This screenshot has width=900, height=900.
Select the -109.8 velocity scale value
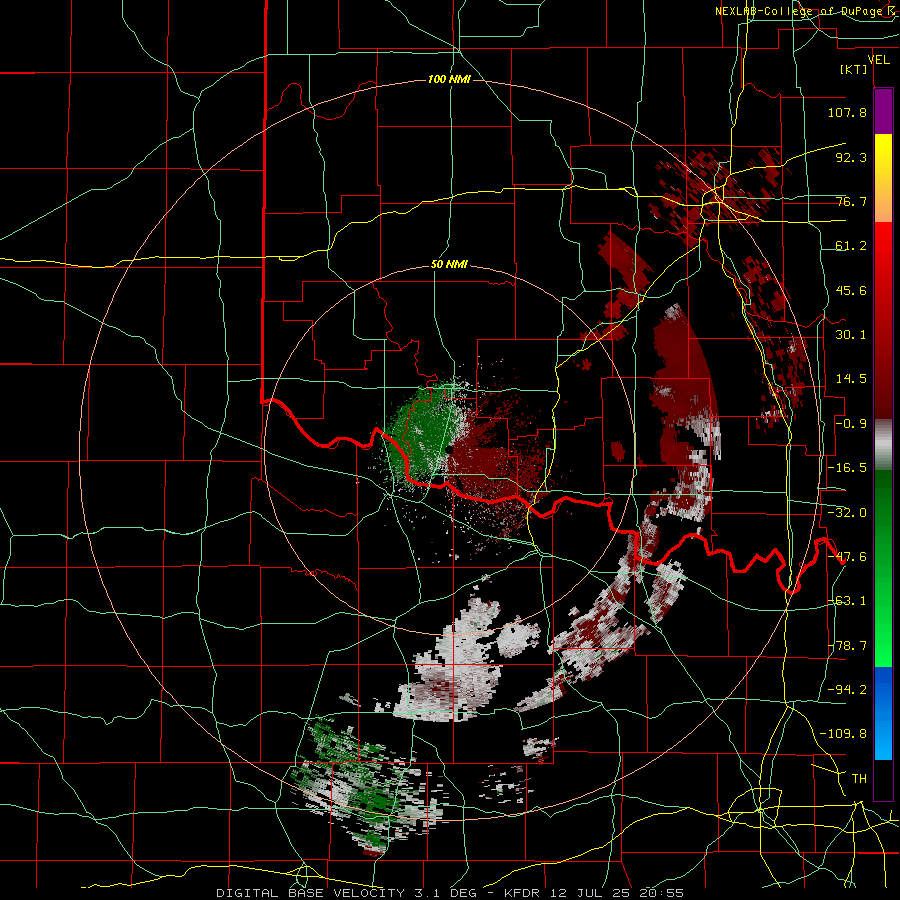click(x=843, y=734)
